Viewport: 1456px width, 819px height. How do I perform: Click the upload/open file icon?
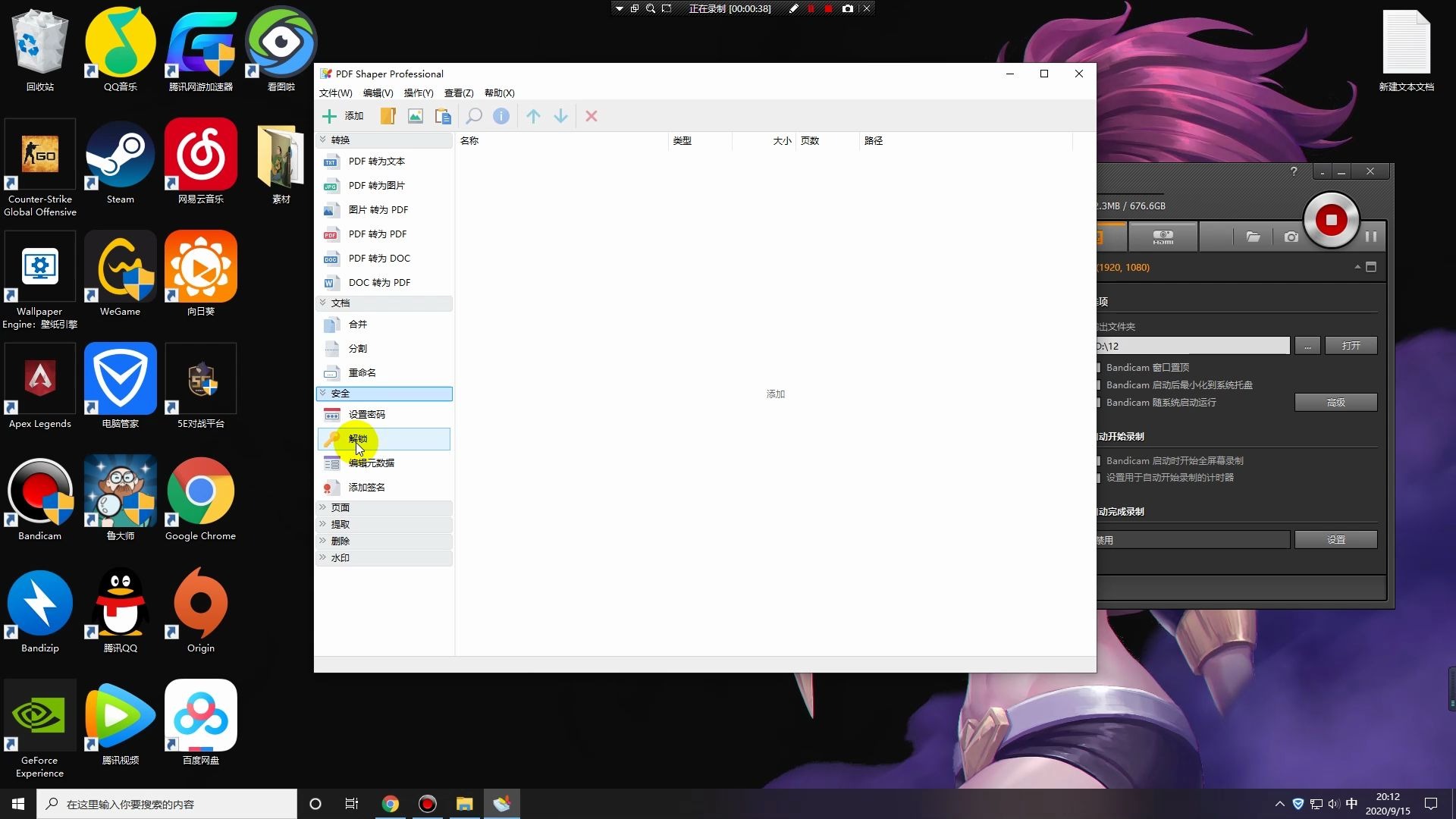tap(388, 116)
